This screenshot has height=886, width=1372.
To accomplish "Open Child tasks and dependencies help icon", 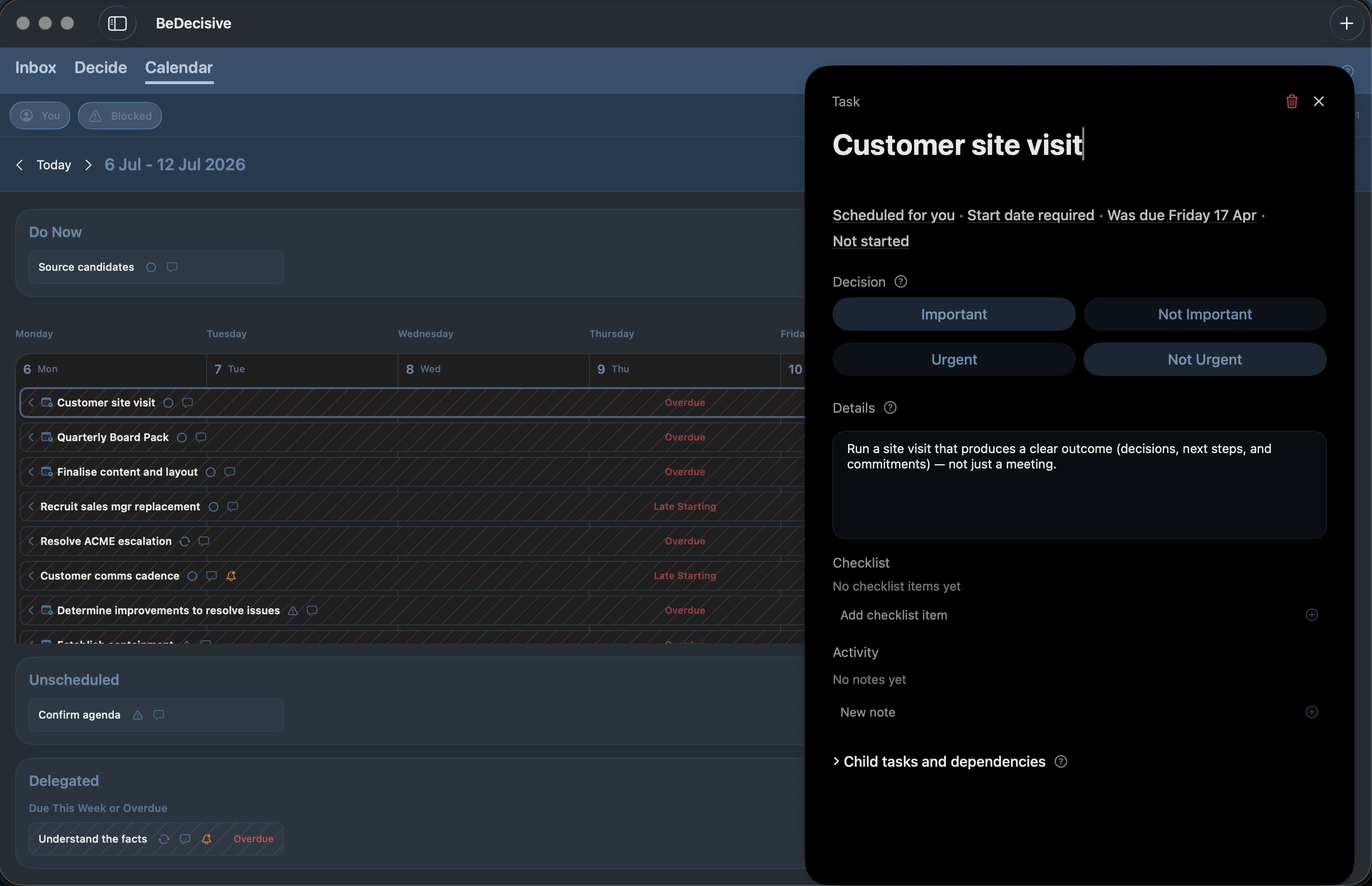I will click(x=1061, y=762).
